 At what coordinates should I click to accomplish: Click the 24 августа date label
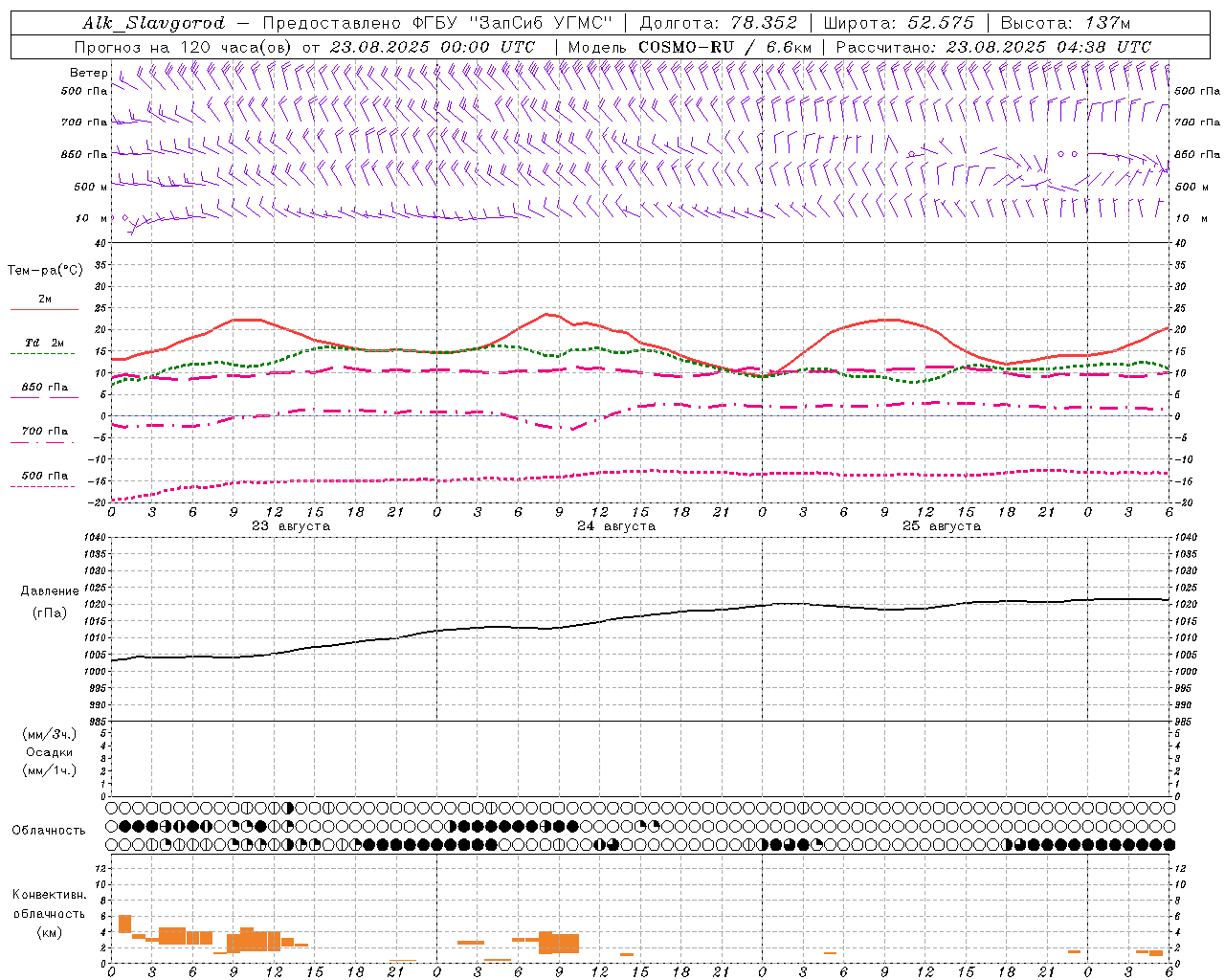coord(616,526)
